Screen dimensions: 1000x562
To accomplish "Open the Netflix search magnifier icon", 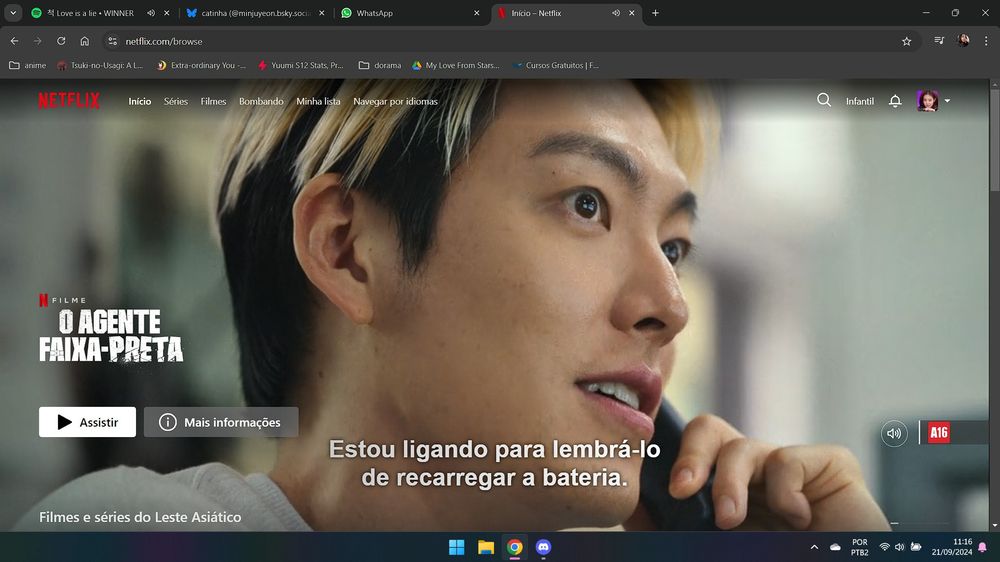I will (824, 100).
